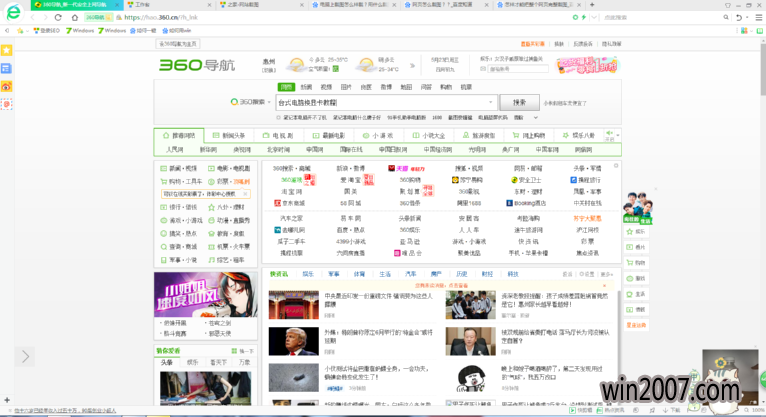Viewport: 766px width, 417px height.
Task: Open the 淘宝网 link
Action: click(x=291, y=192)
